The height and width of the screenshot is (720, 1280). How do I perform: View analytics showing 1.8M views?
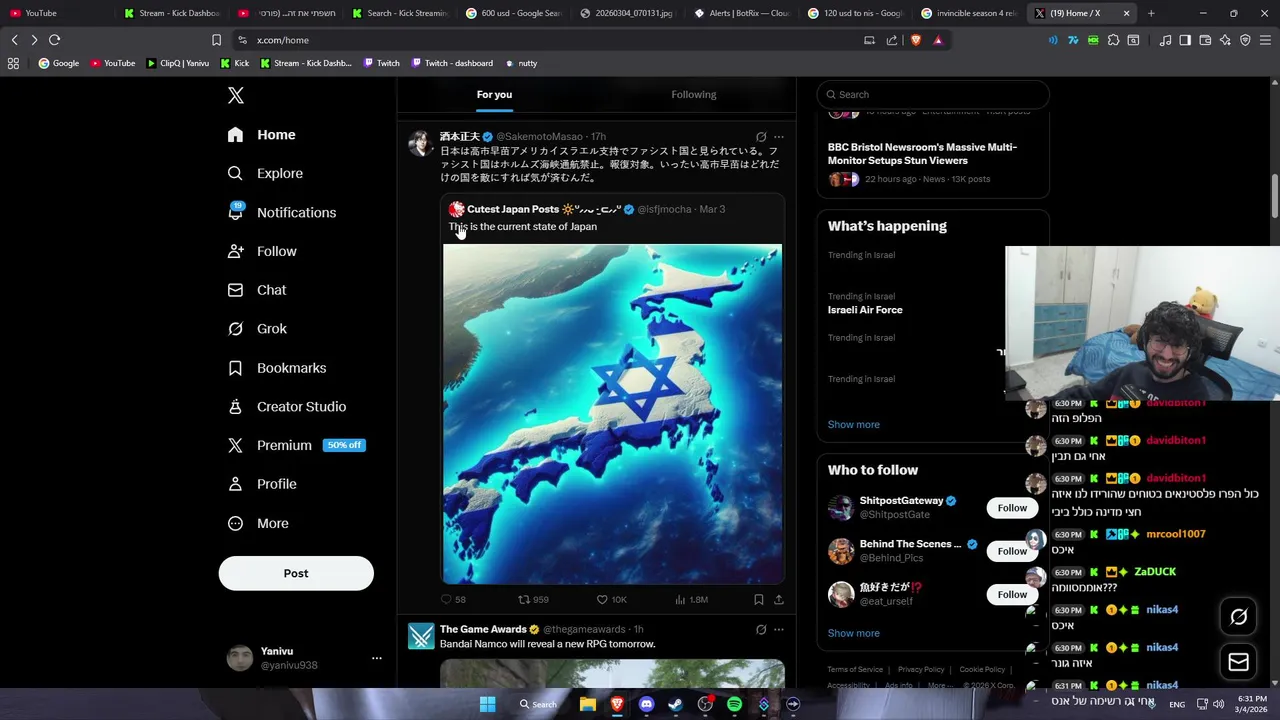point(691,600)
